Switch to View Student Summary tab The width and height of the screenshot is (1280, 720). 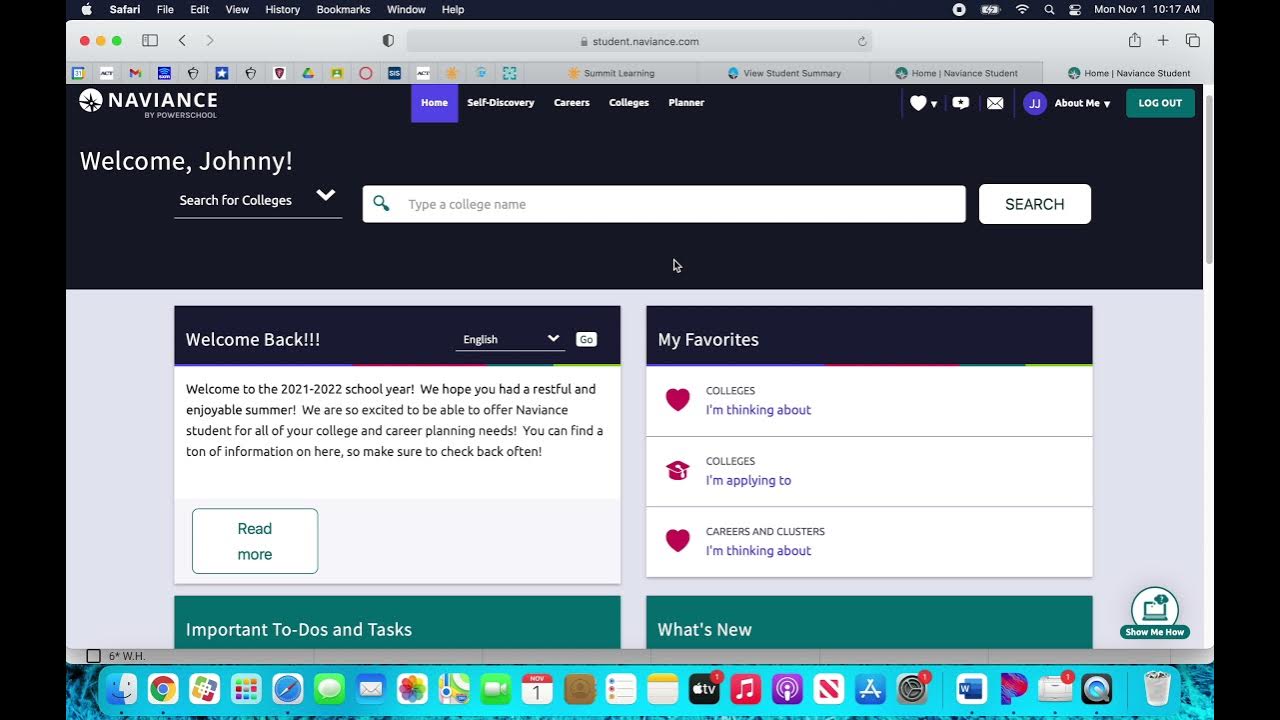pos(784,73)
